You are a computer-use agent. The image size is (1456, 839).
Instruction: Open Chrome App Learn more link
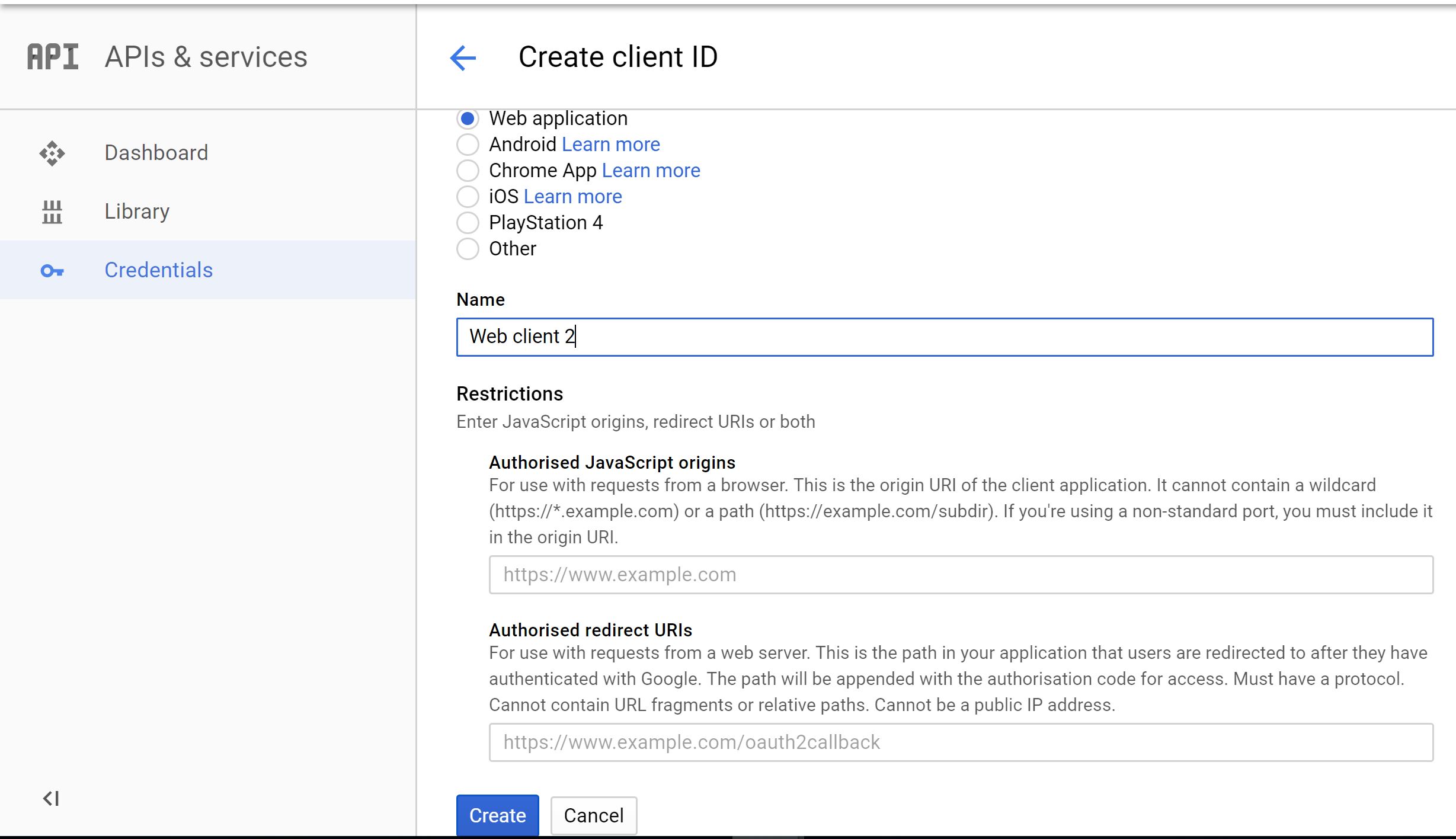(651, 171)
